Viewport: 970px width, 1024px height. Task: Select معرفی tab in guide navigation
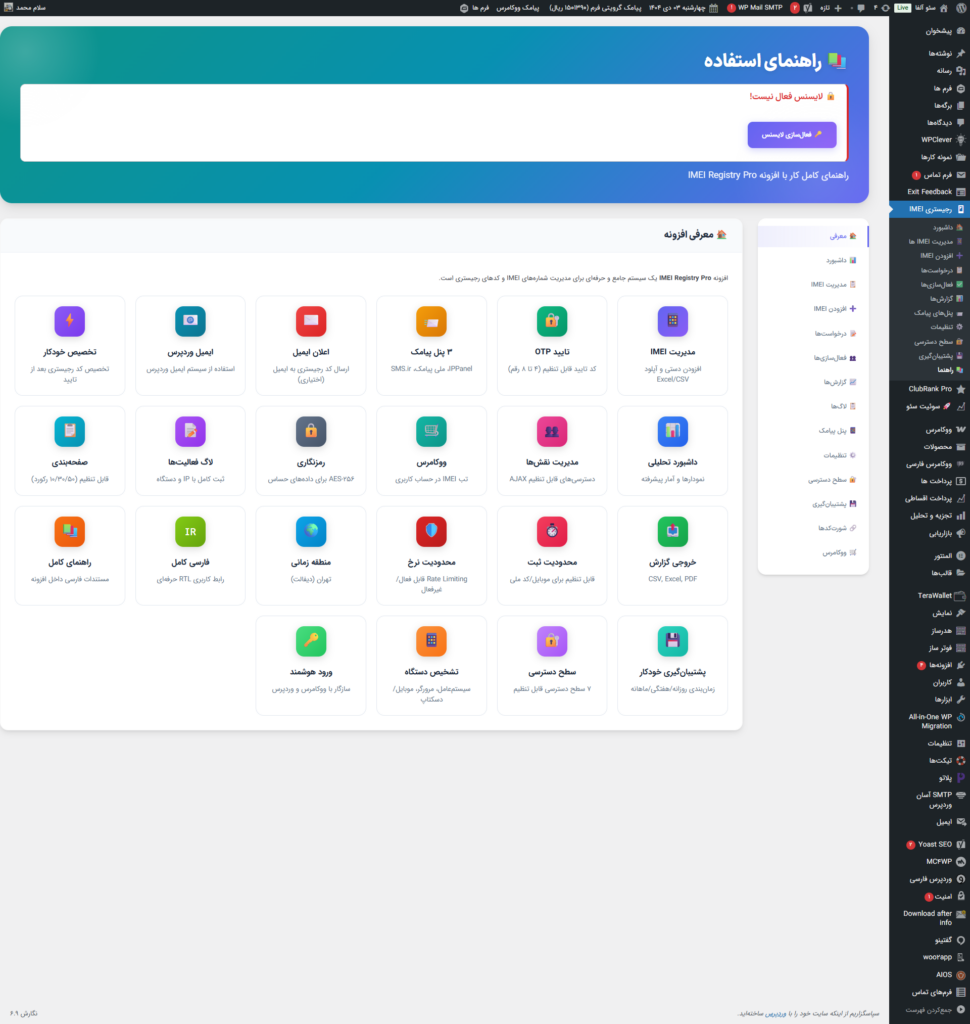point(813,236)
